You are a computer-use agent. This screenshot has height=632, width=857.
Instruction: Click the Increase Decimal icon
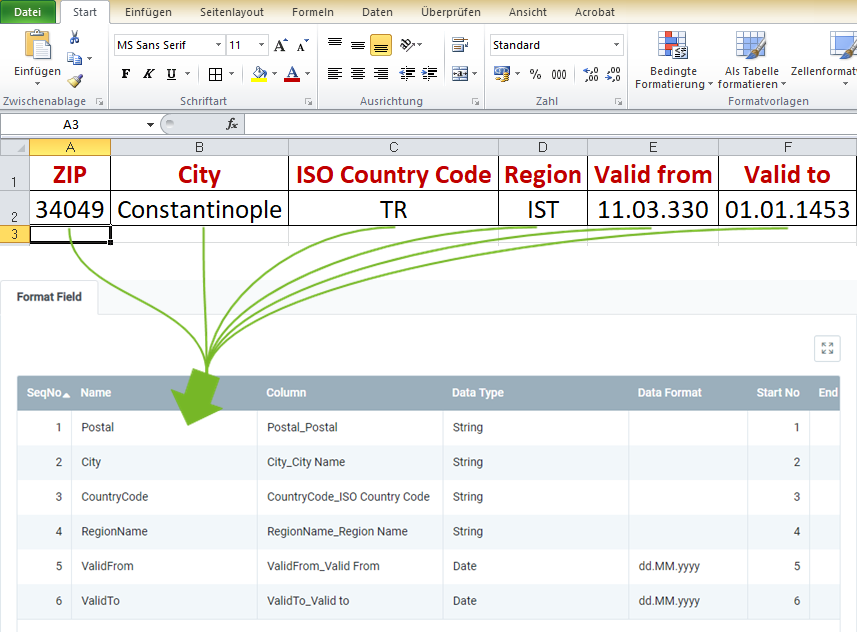coord(590,74)
